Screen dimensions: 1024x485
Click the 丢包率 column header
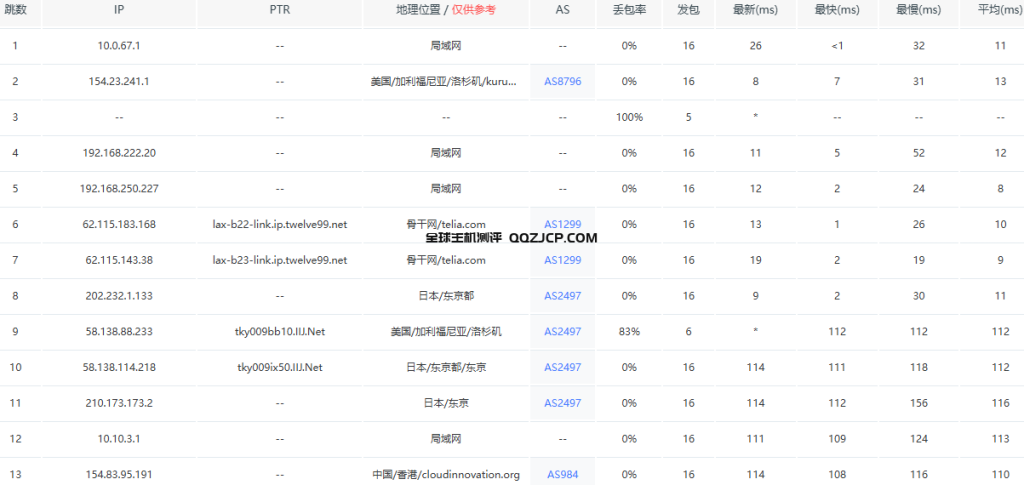629,10
